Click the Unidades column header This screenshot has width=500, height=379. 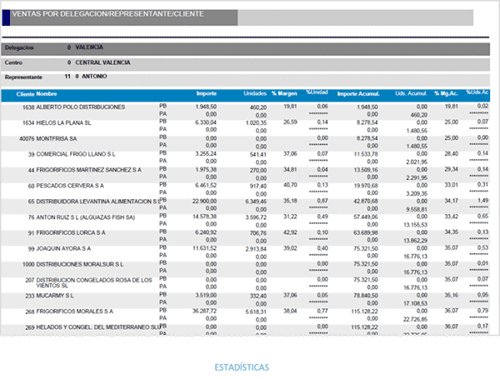click(x=255, y=94)
